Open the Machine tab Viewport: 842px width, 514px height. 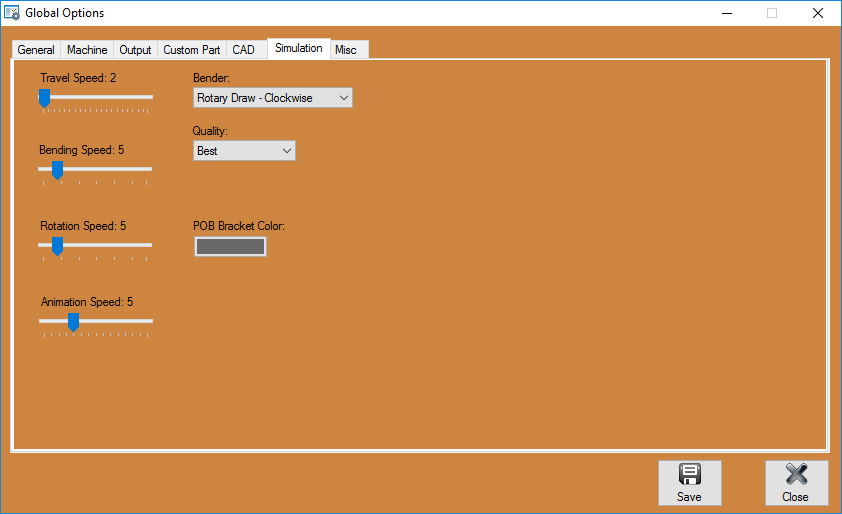(87, 50)
